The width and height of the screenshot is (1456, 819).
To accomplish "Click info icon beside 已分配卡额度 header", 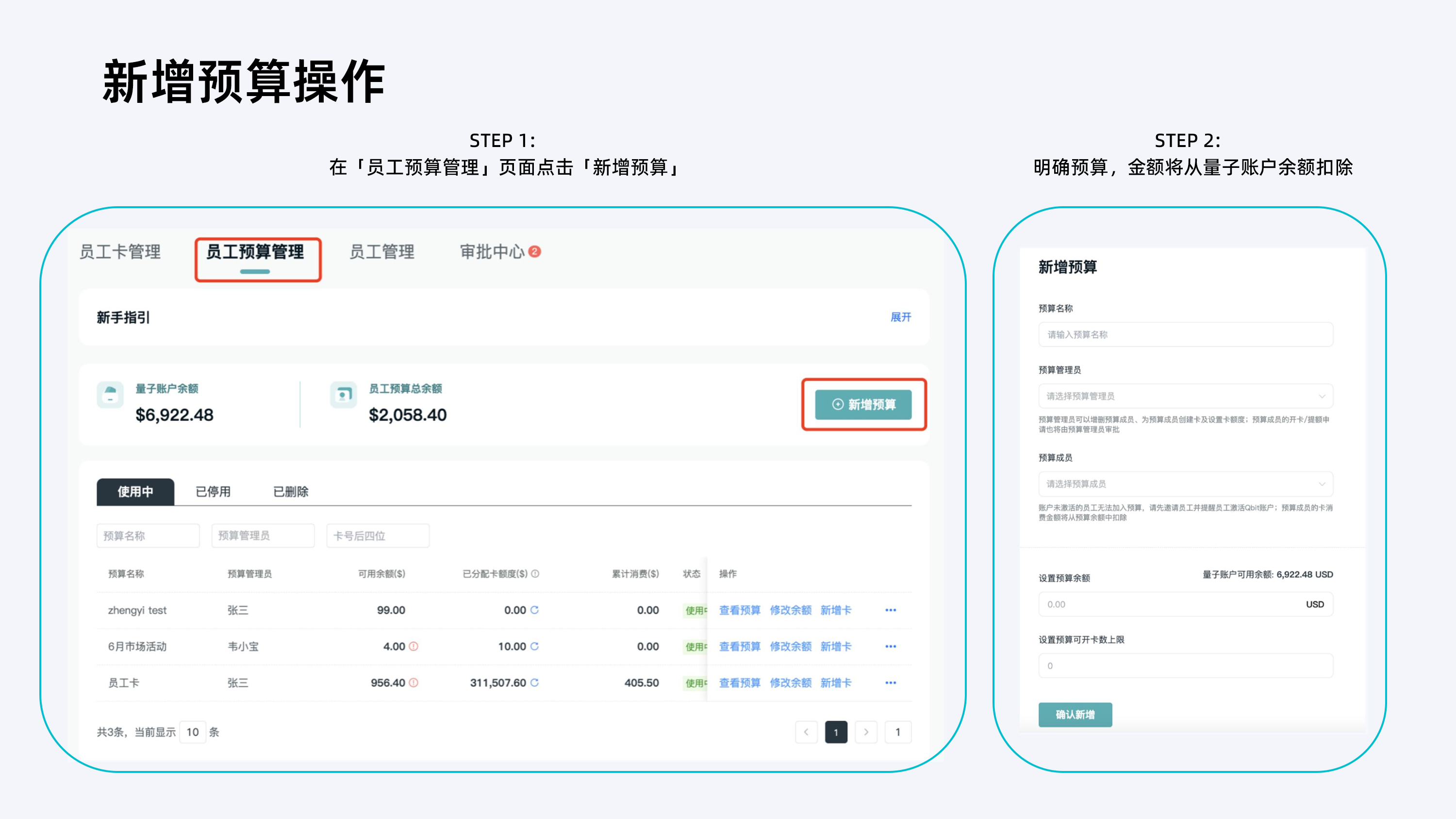I will pos(535,573).
